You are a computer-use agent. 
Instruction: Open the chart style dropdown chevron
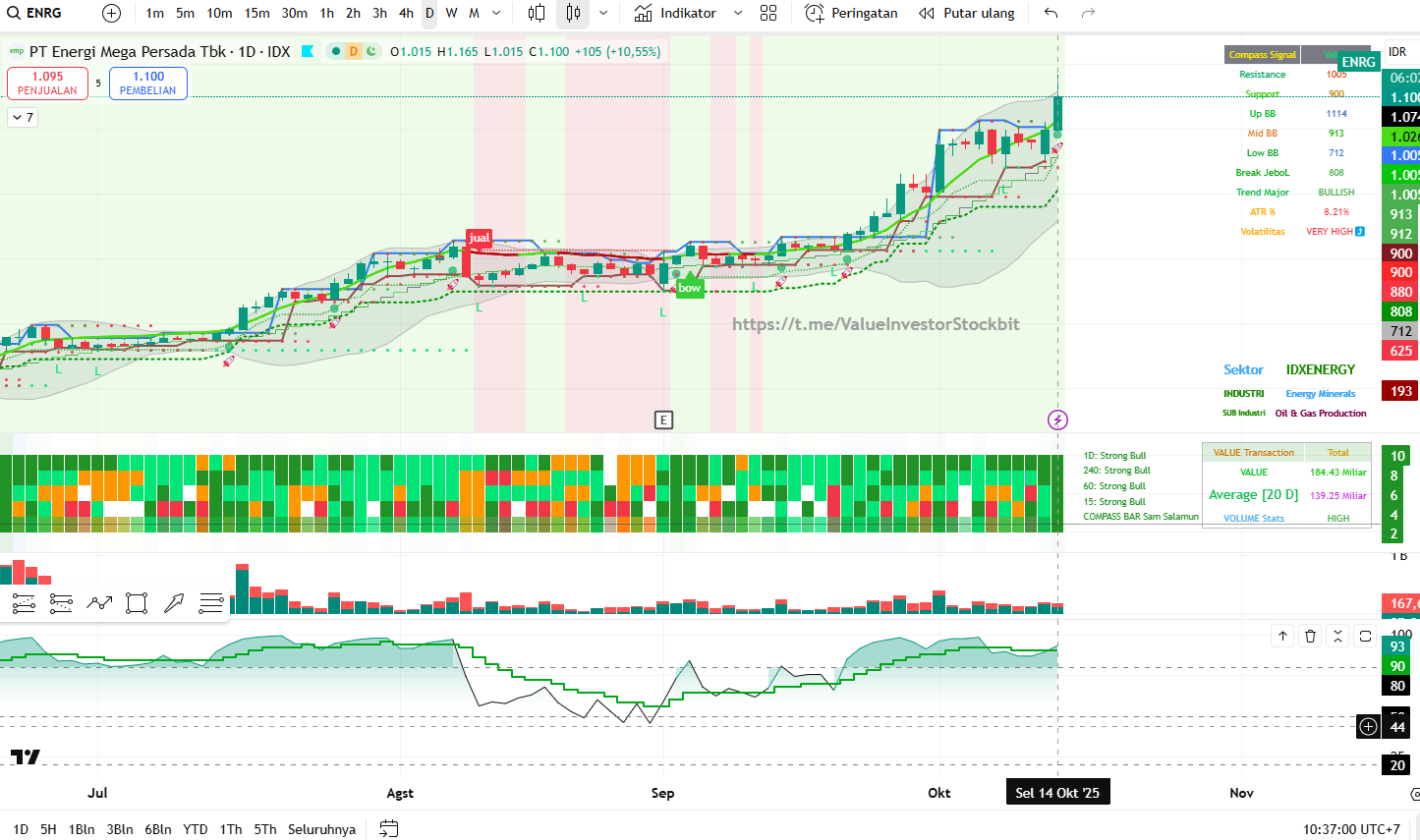coord(603,13)
